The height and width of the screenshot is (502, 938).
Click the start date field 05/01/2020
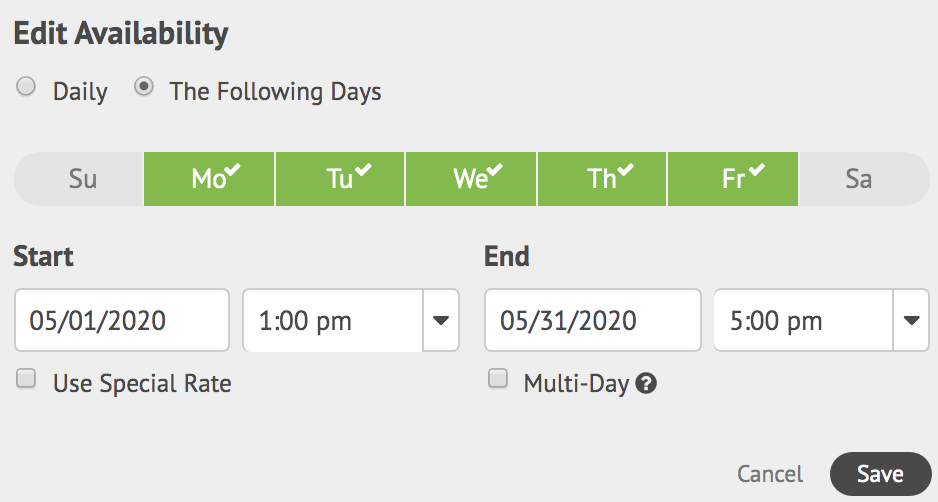(122, 321)
